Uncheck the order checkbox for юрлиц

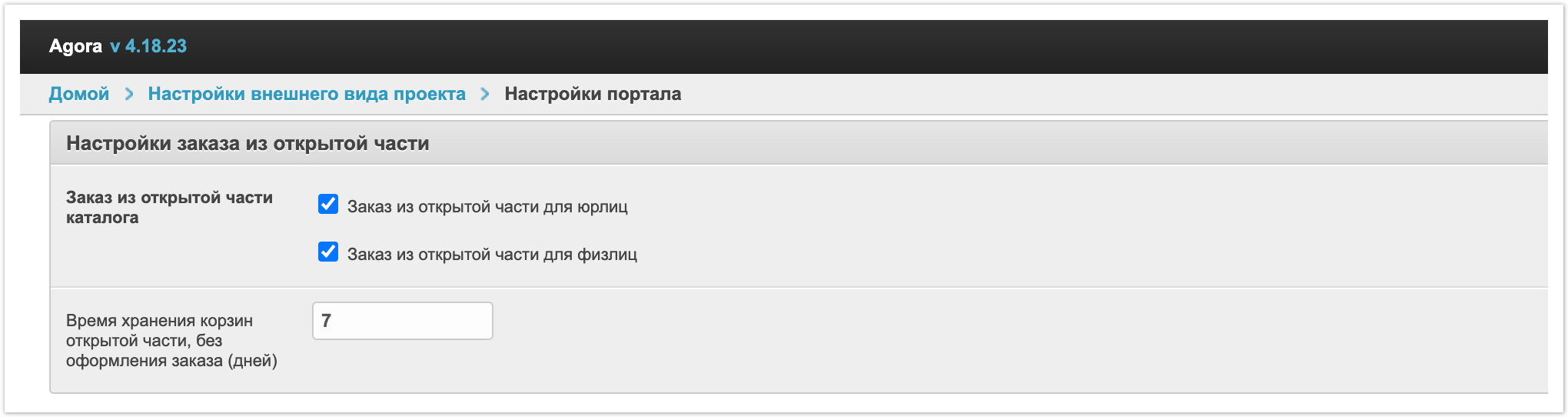pyautogui.click(x=328, y=205)
